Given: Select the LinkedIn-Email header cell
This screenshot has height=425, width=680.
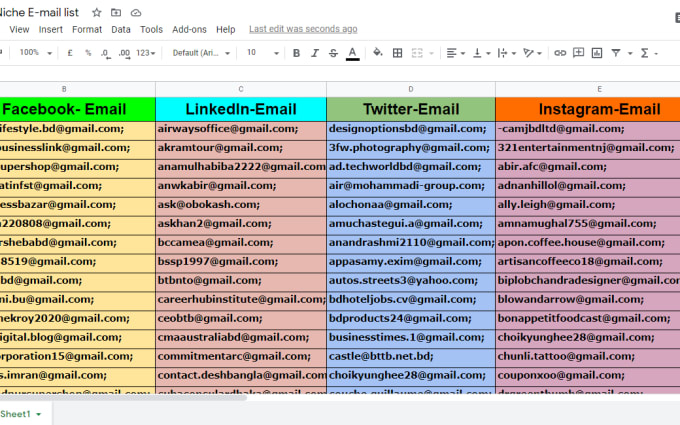Looking at the screenshot, I should point(241,109).
